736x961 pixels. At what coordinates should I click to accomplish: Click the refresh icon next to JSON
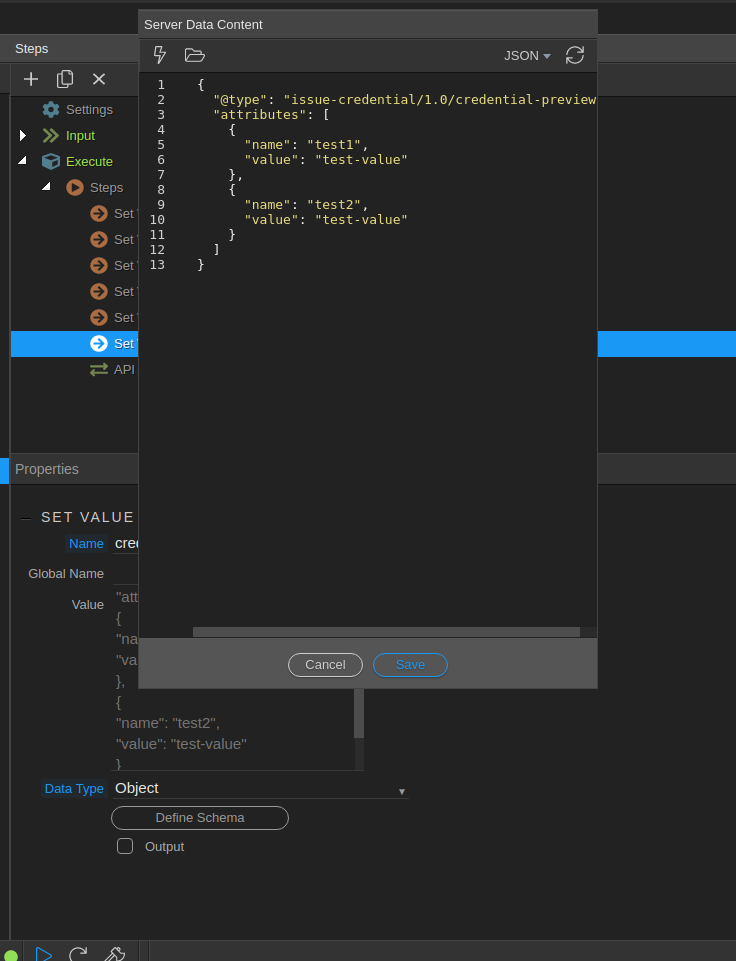[x=575, y=55]
